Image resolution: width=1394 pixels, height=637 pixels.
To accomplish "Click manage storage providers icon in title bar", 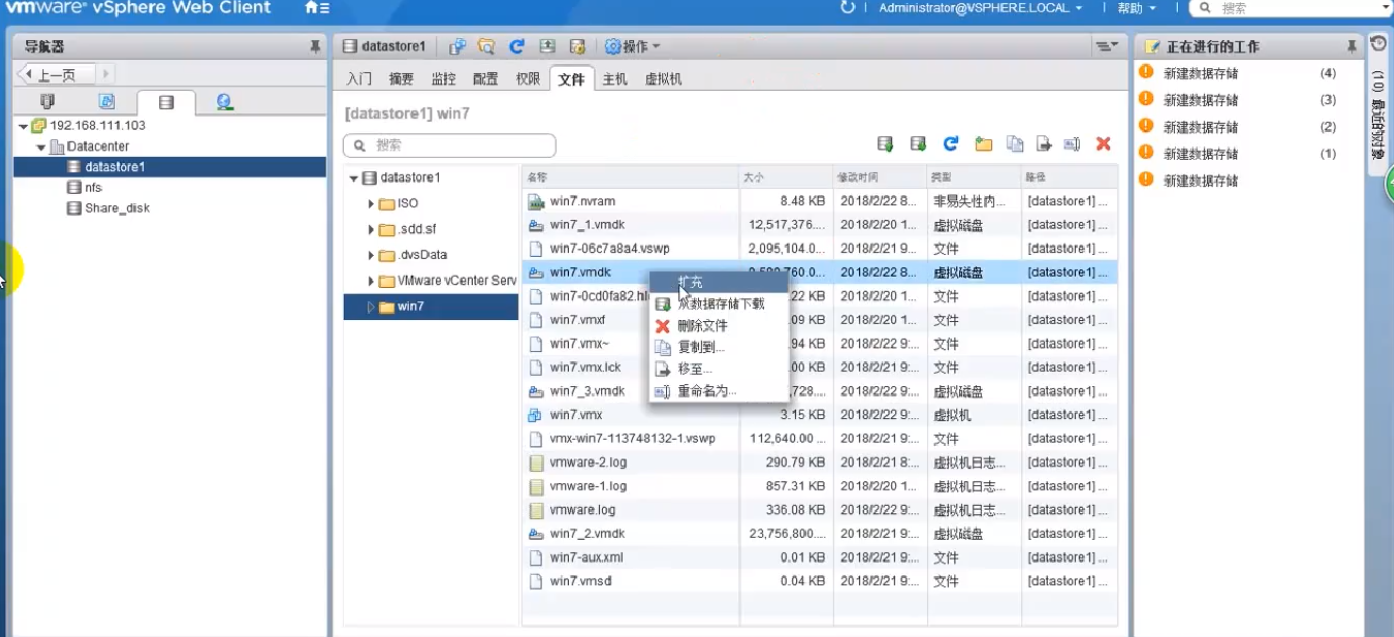I will (x=576, y=47).
